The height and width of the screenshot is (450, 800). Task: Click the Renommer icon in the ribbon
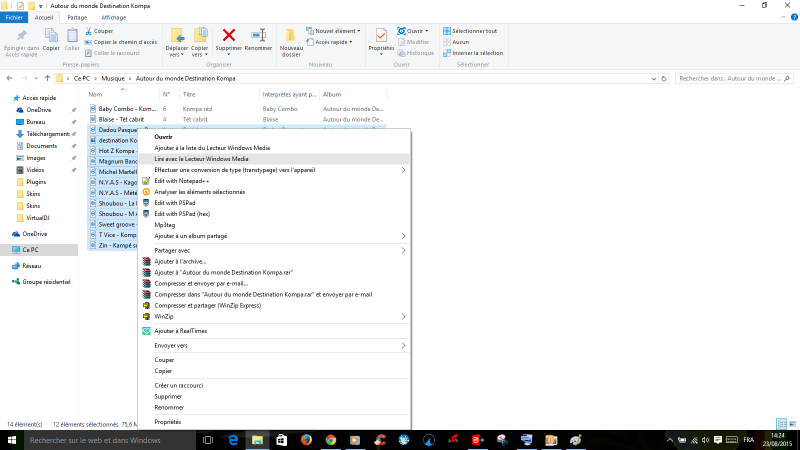tap(258, 40)
